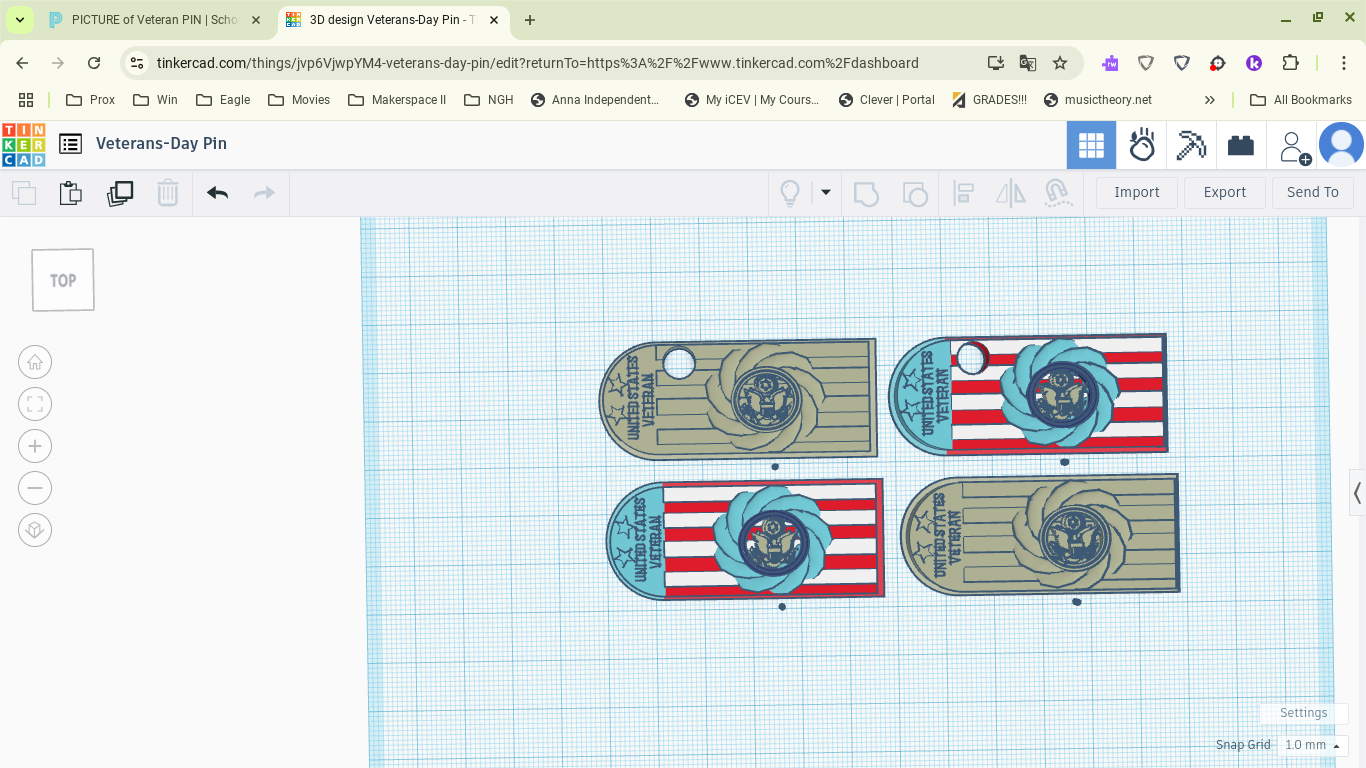This screenshot has height=768, width=1366.
Task: Click the Cruise tool icon
Action: point(1057,193)
